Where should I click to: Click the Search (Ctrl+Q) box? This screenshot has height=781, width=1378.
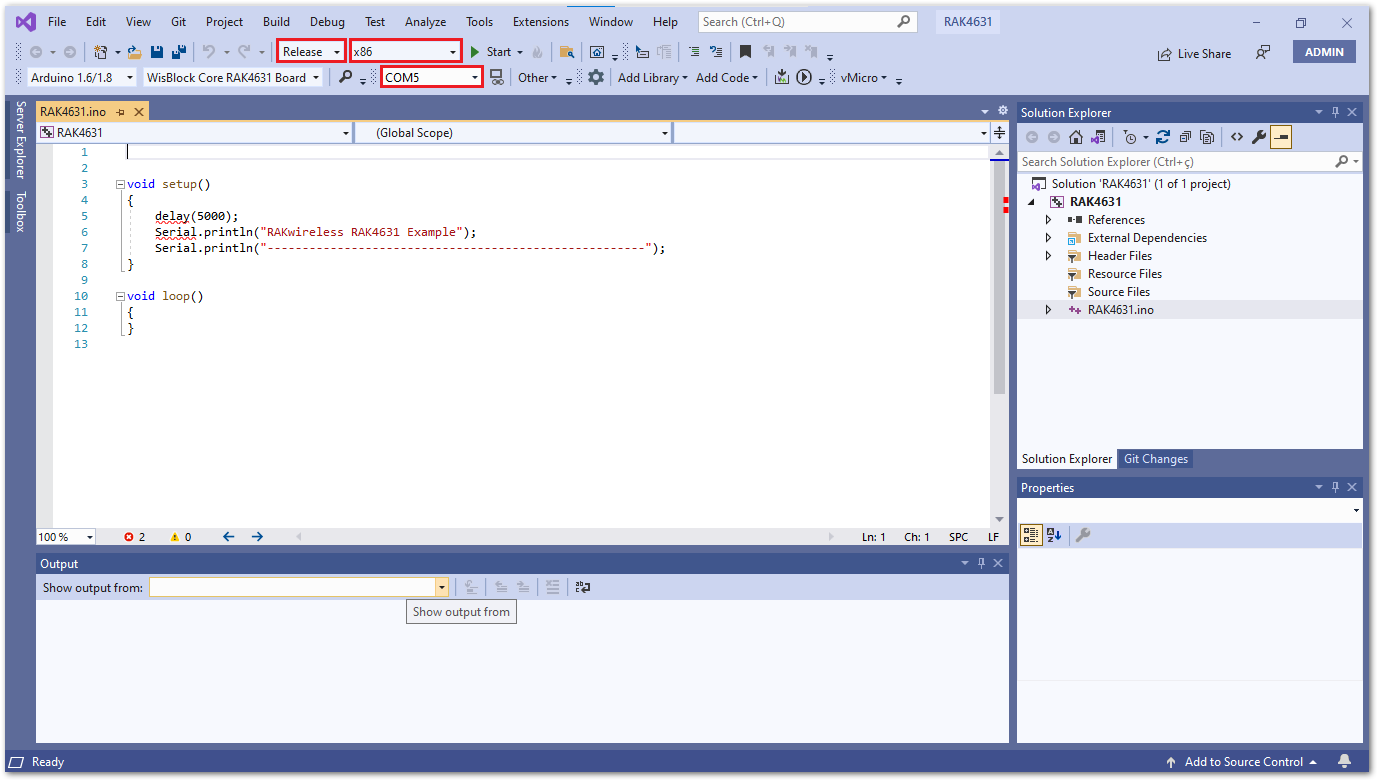tap(807, 21)
